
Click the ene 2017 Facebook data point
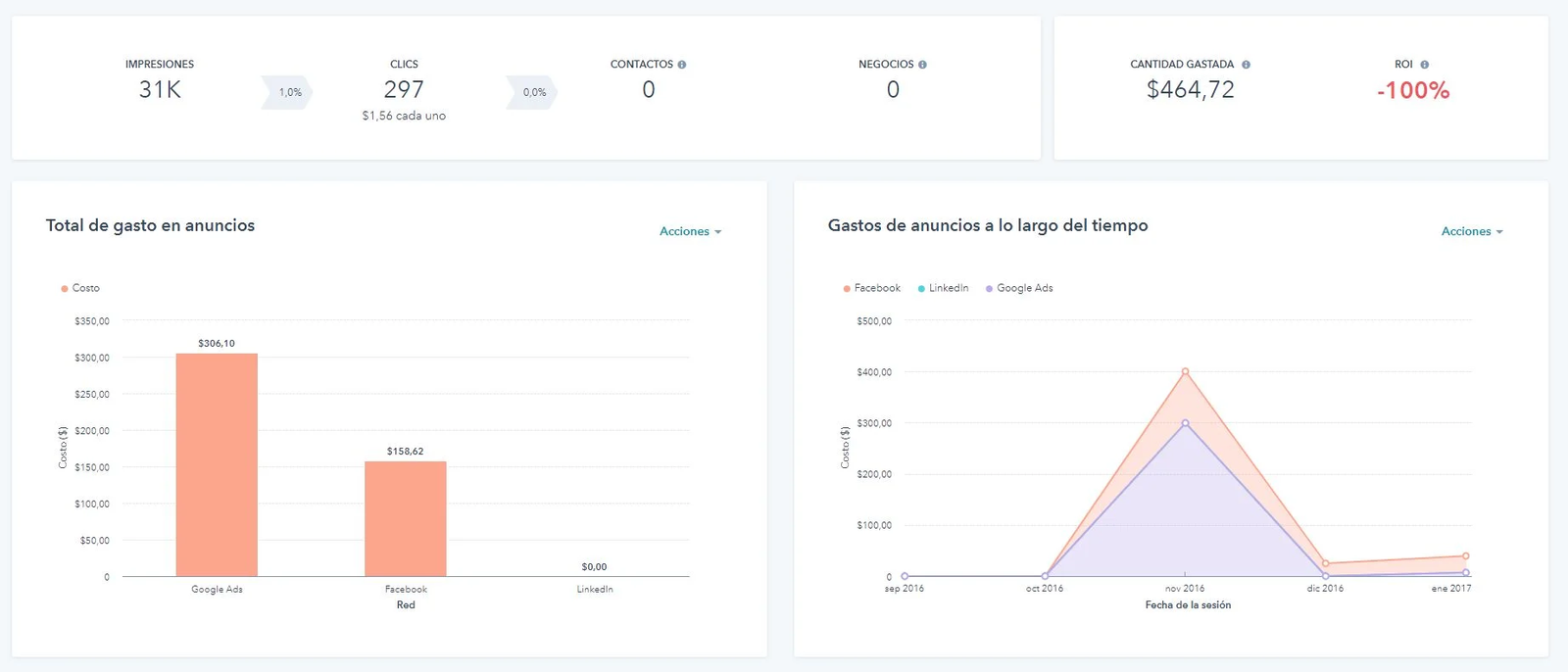(x=1465, y=556)
